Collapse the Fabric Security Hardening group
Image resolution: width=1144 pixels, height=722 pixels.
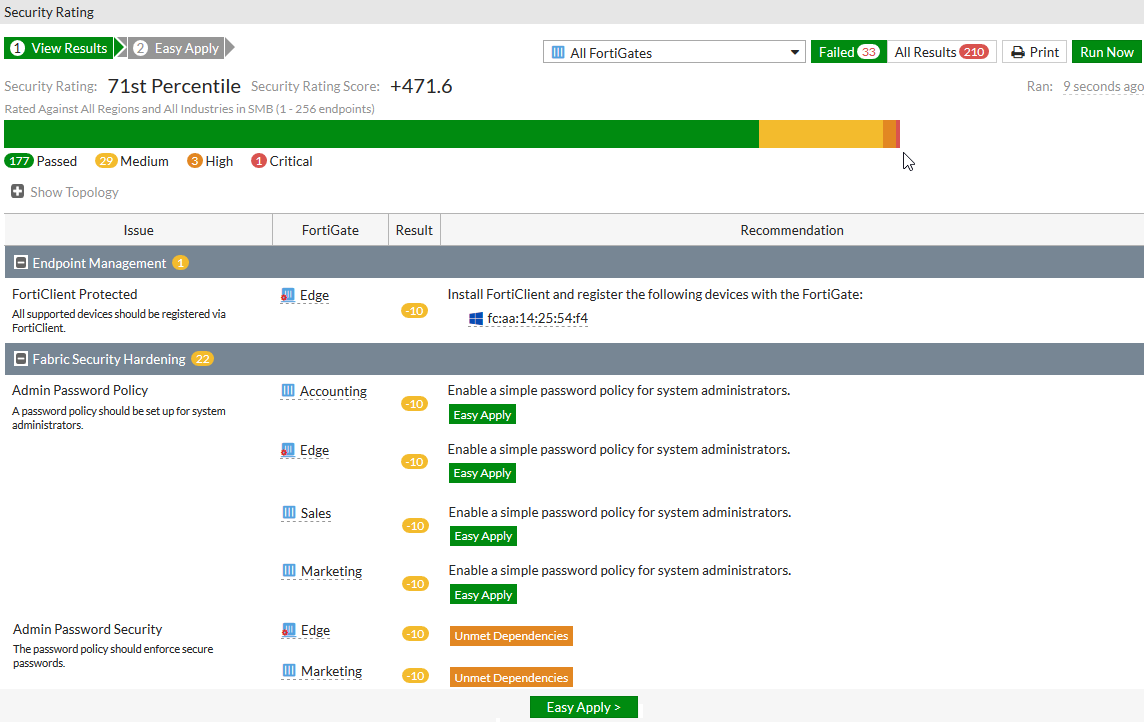(x=21, y=359)
